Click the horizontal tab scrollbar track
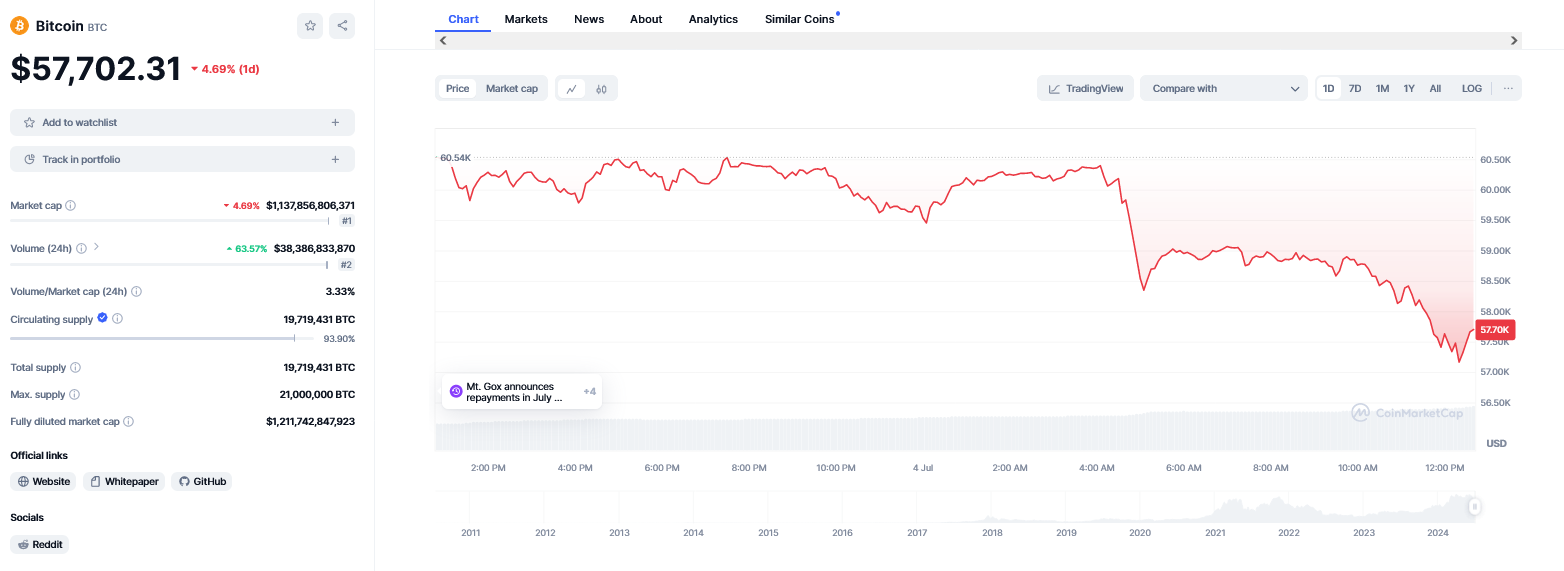 tap(978, 41)
